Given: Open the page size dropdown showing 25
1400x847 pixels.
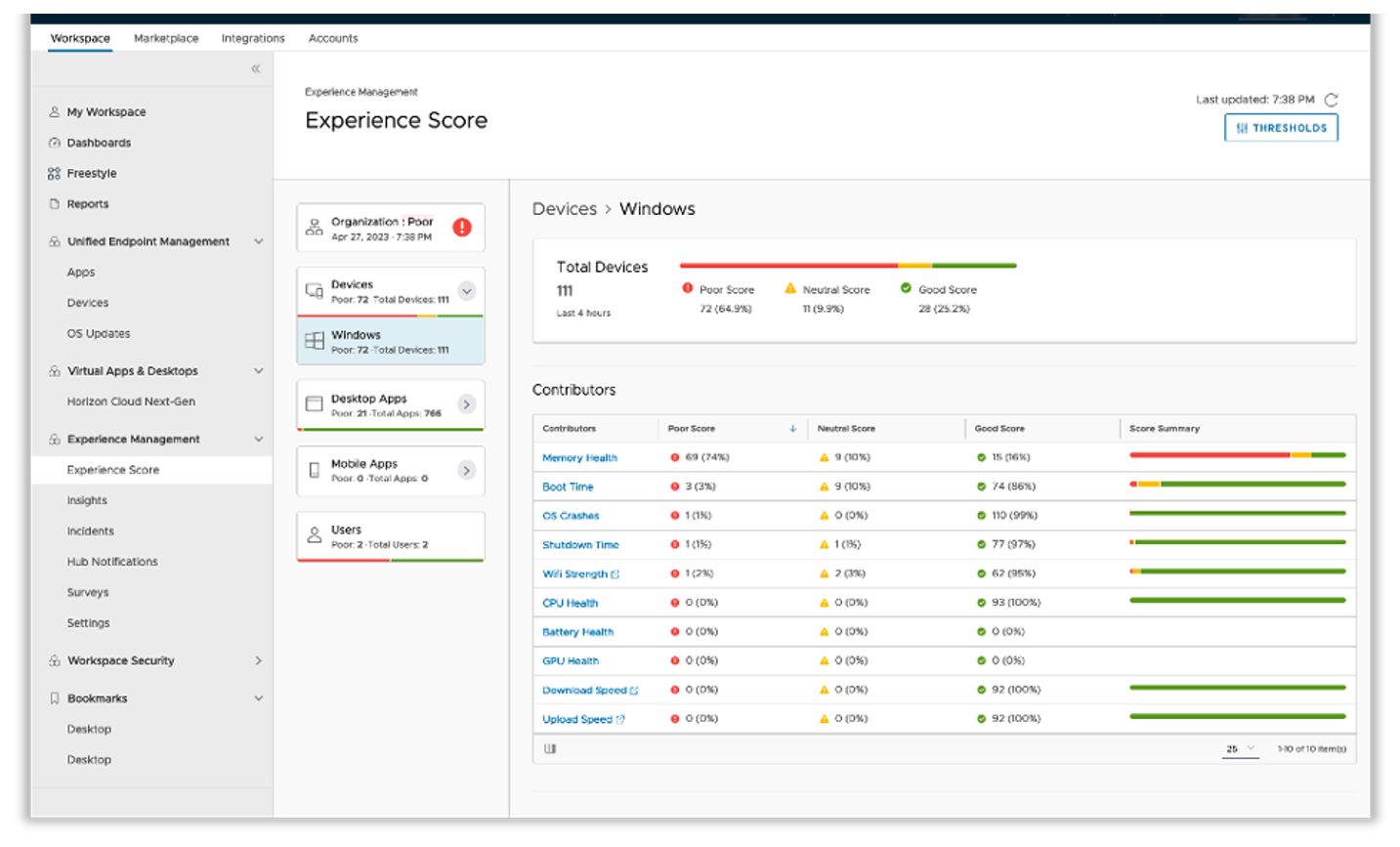Looking at the screenshot, I should click(x=1240, y=749).
